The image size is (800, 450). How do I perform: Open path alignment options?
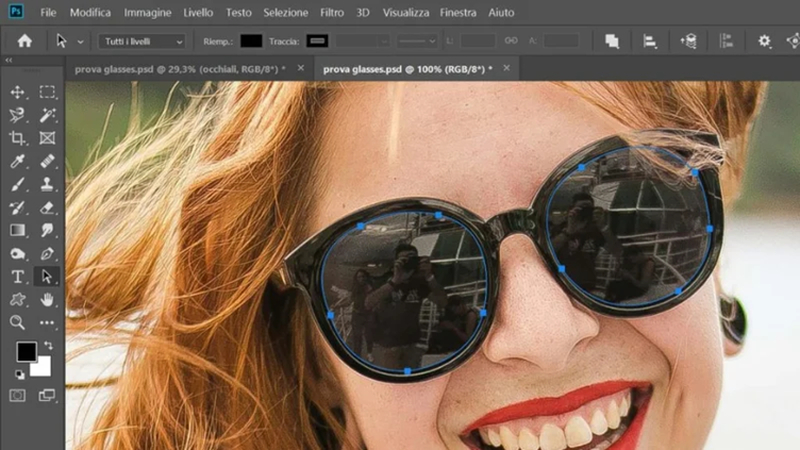(649, 41)
